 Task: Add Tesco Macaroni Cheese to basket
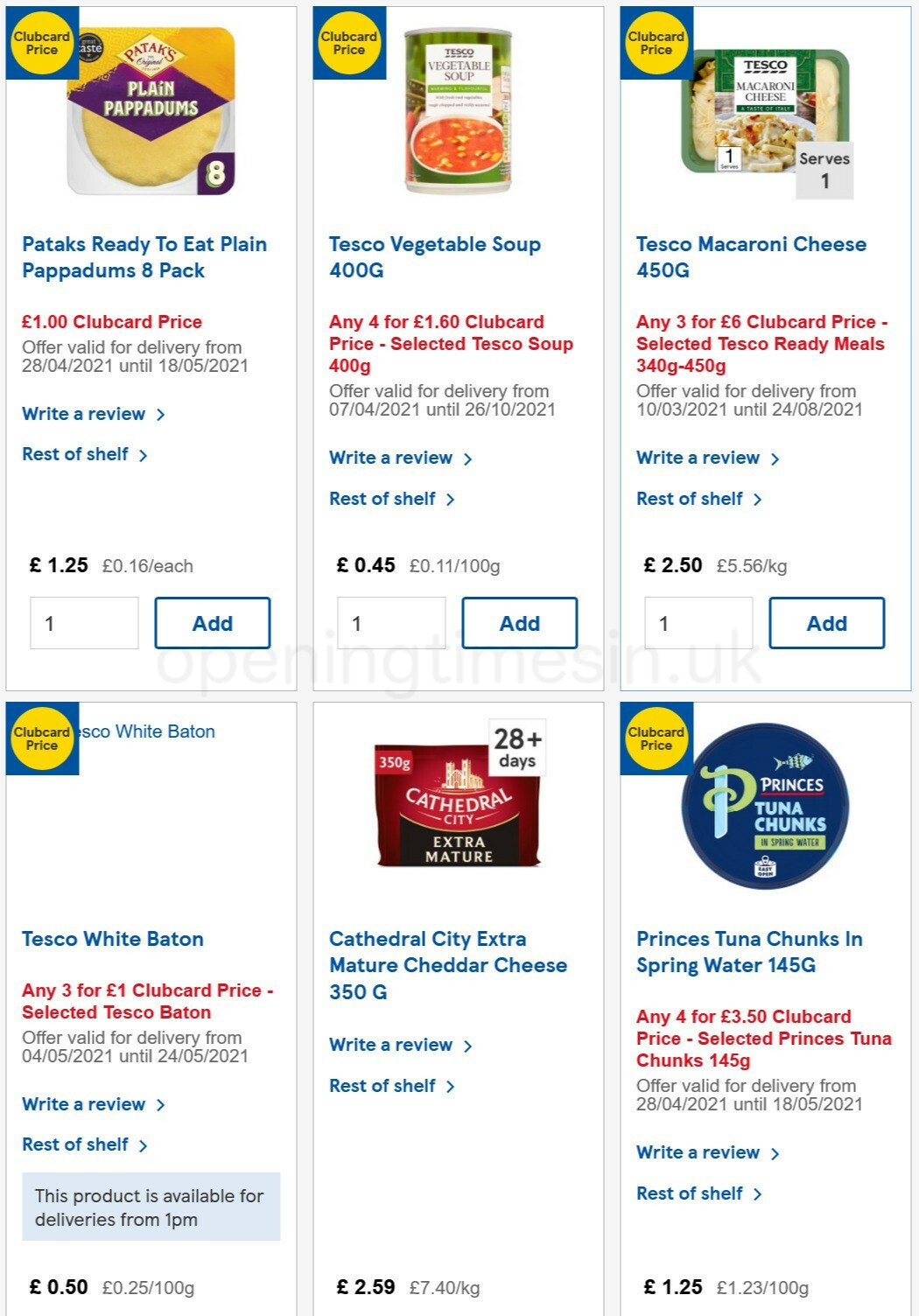click(x=827, y=623)
